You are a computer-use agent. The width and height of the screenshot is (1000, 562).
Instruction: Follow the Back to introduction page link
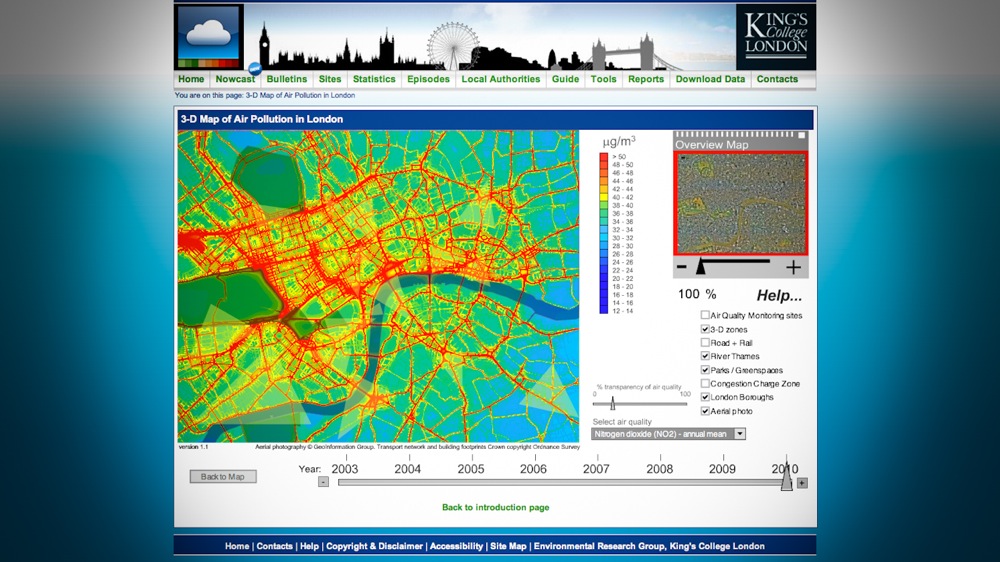(x=495, y=508)
